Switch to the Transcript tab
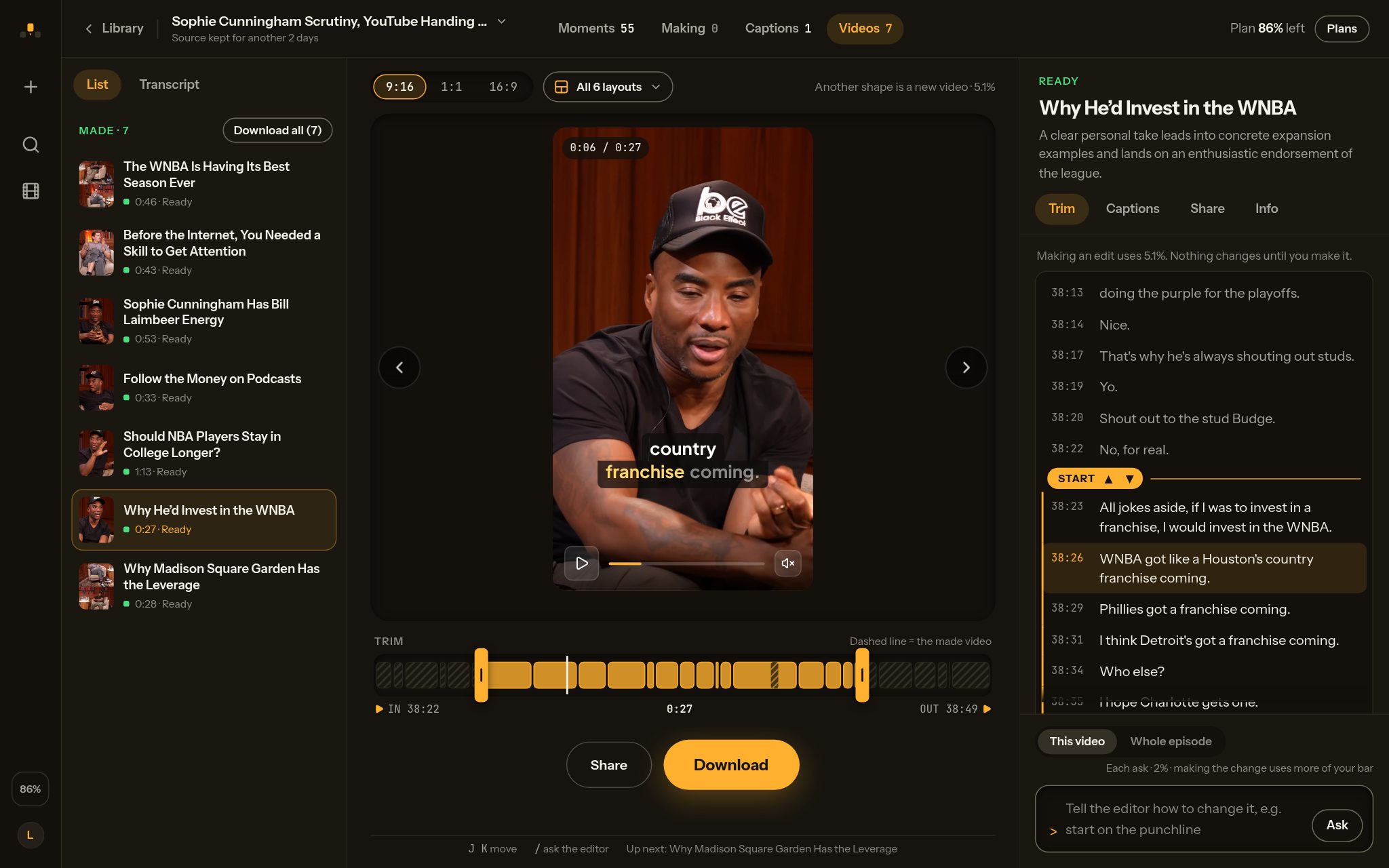1389x868 pixels. point(169,85)
